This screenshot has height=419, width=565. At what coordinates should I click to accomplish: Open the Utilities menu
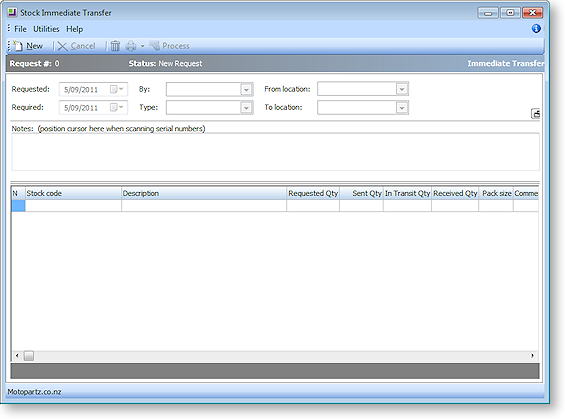pyautogui.click(x=46, y=29)
